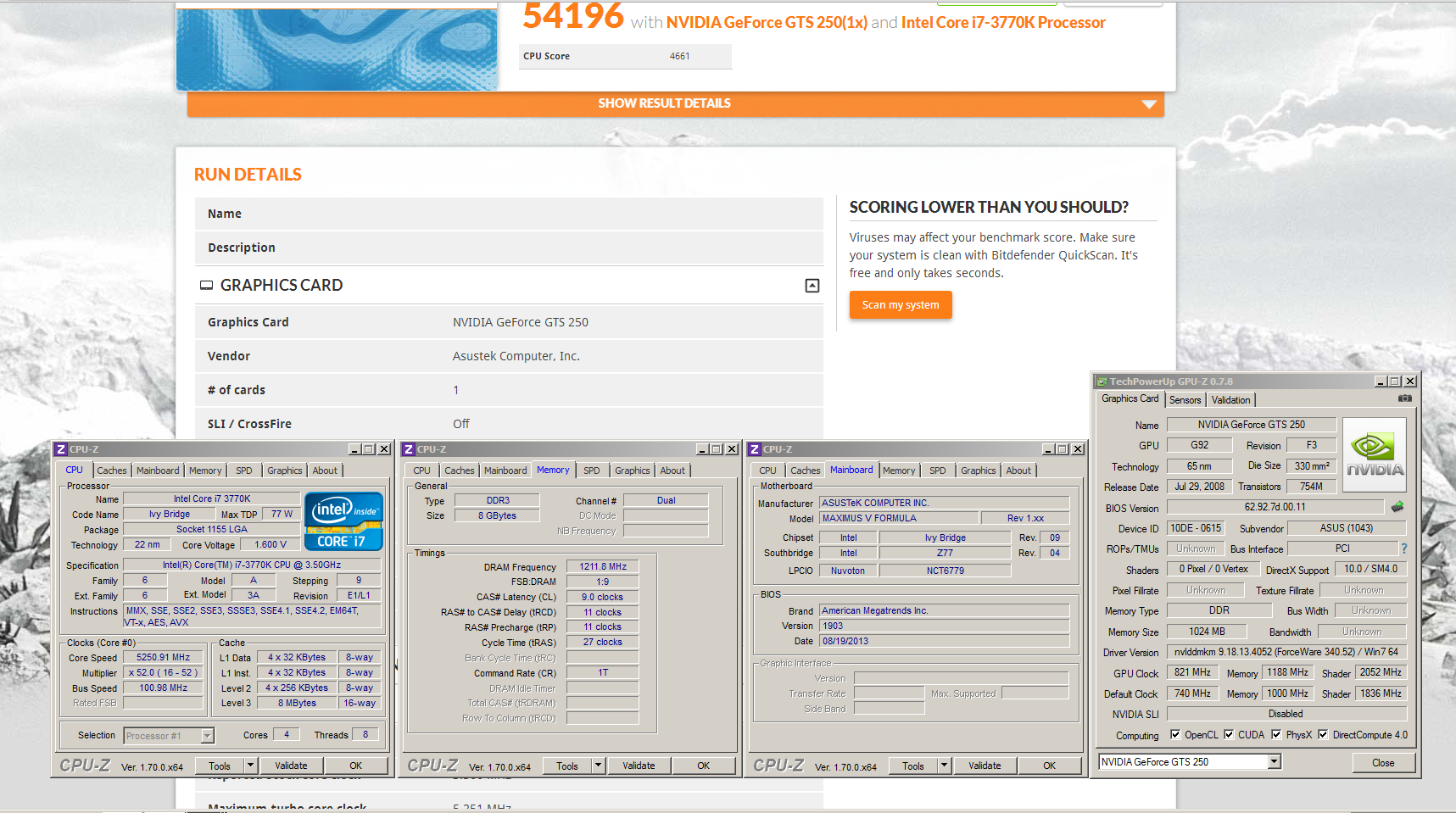Switch to Sensors tab in GPU-Z

[1185, 400]
